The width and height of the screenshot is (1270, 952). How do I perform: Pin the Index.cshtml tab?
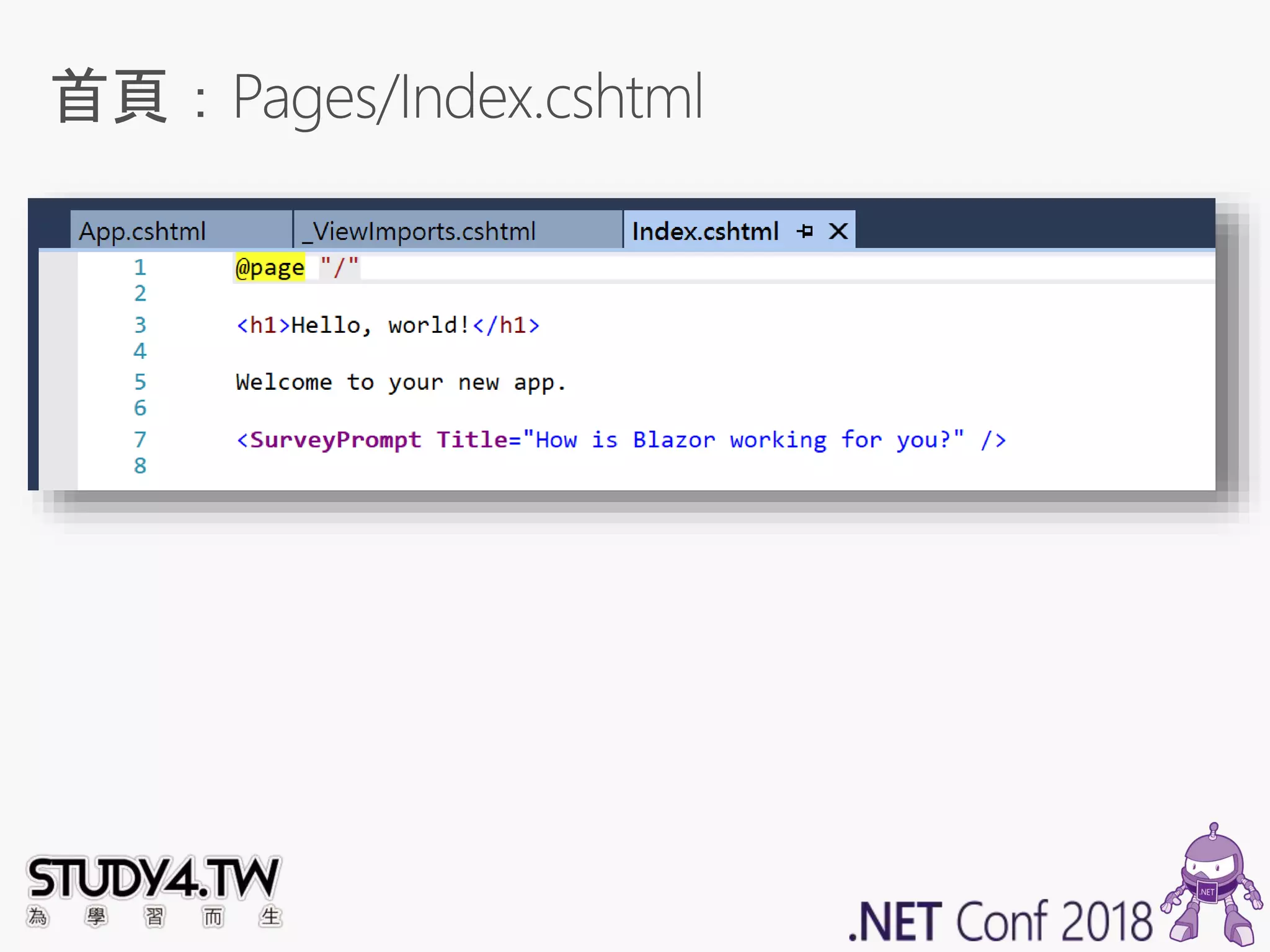pyautogui.click(x=805, y=231)
